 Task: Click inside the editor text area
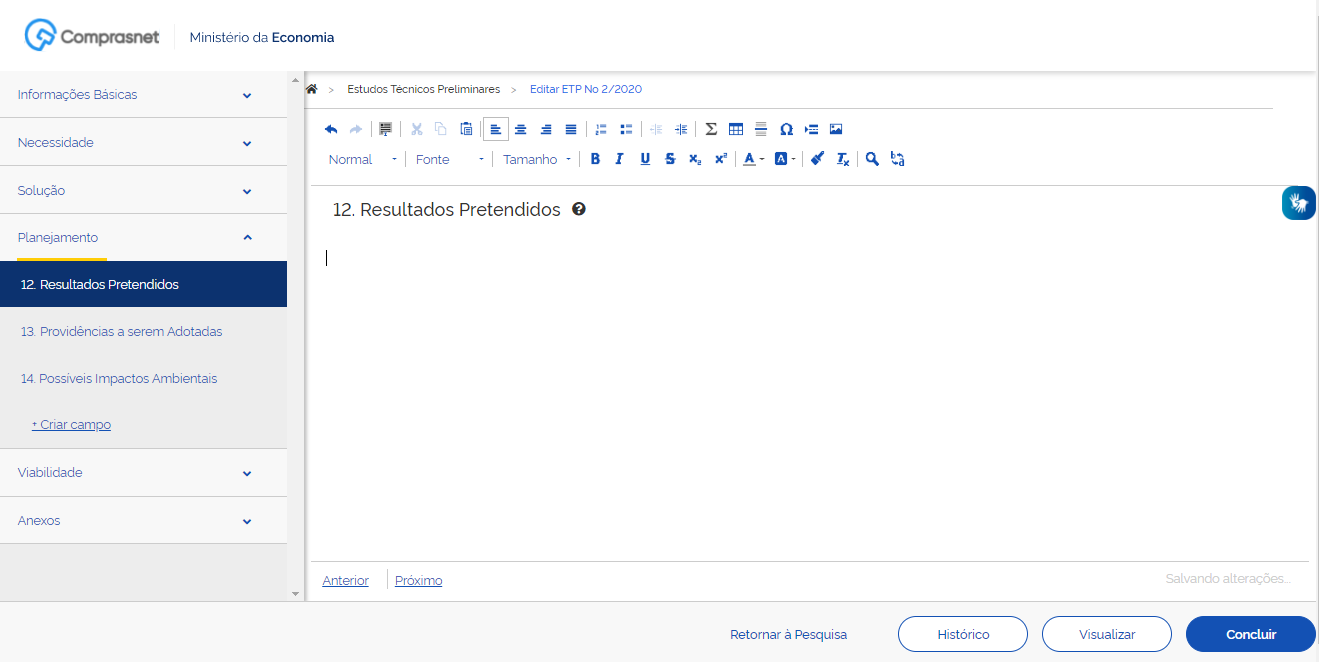[800, 380]
